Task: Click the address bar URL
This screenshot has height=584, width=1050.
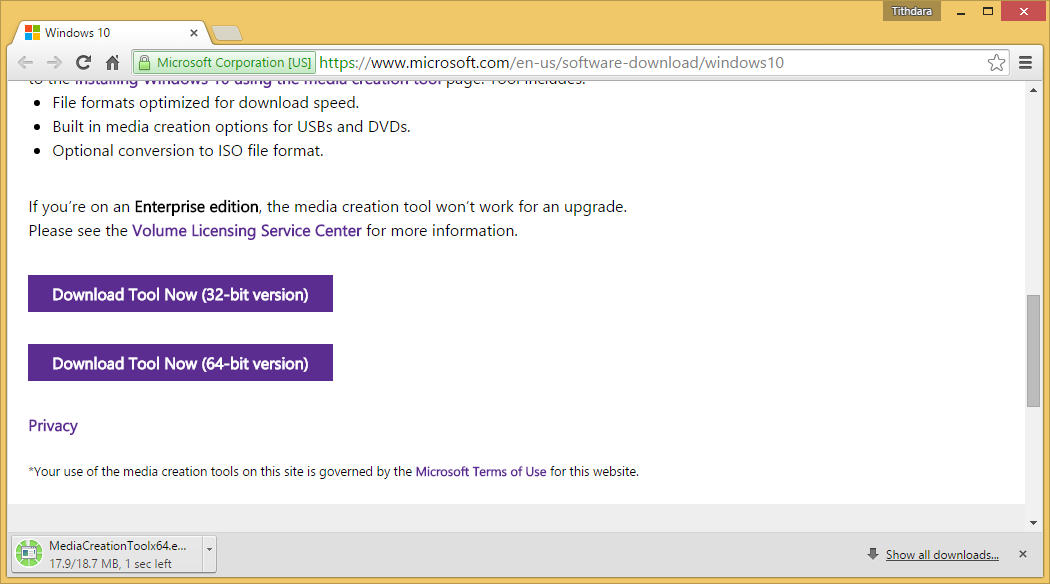Action: pos(551,63)
